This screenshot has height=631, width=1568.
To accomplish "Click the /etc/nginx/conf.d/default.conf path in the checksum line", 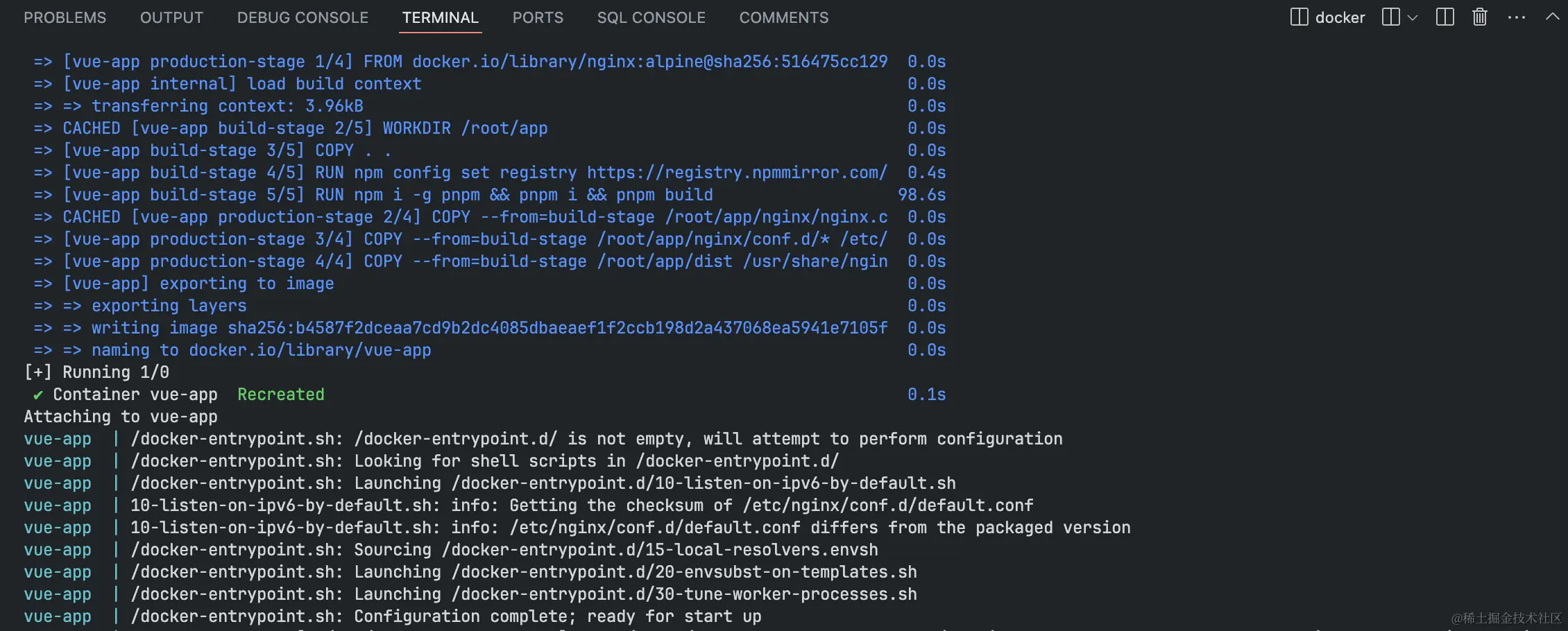I will [x=888, y=505].
